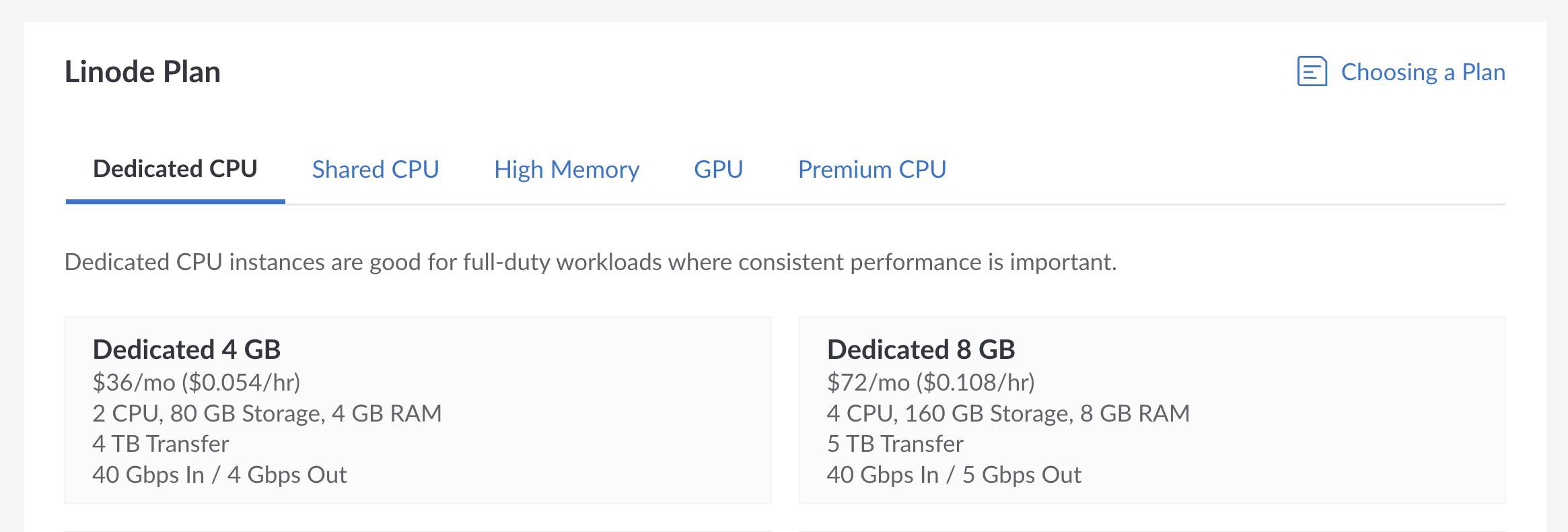
Task: Choose the Dedicated 8 GB plan card
Action: click(1152, 411)
